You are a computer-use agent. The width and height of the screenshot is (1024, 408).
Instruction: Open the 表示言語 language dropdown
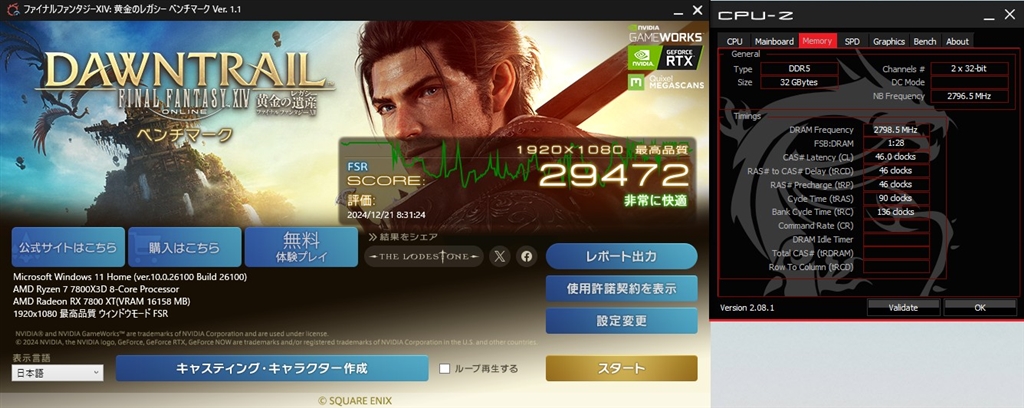pyautogui.click(x=57, y=373)
